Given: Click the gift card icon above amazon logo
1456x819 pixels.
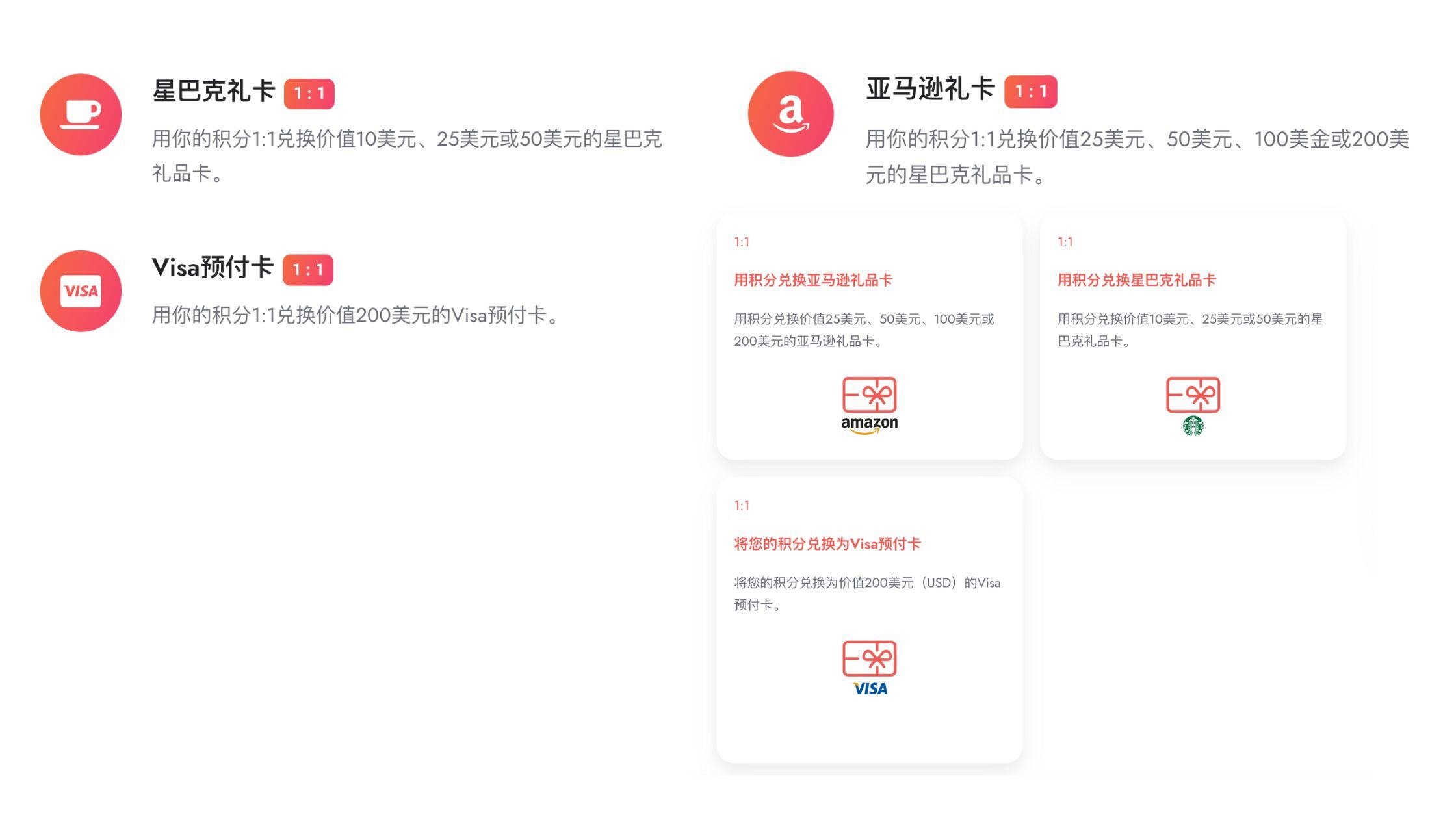Looking at the screenshot, I should pyautogui.click(x=870, y=395).
